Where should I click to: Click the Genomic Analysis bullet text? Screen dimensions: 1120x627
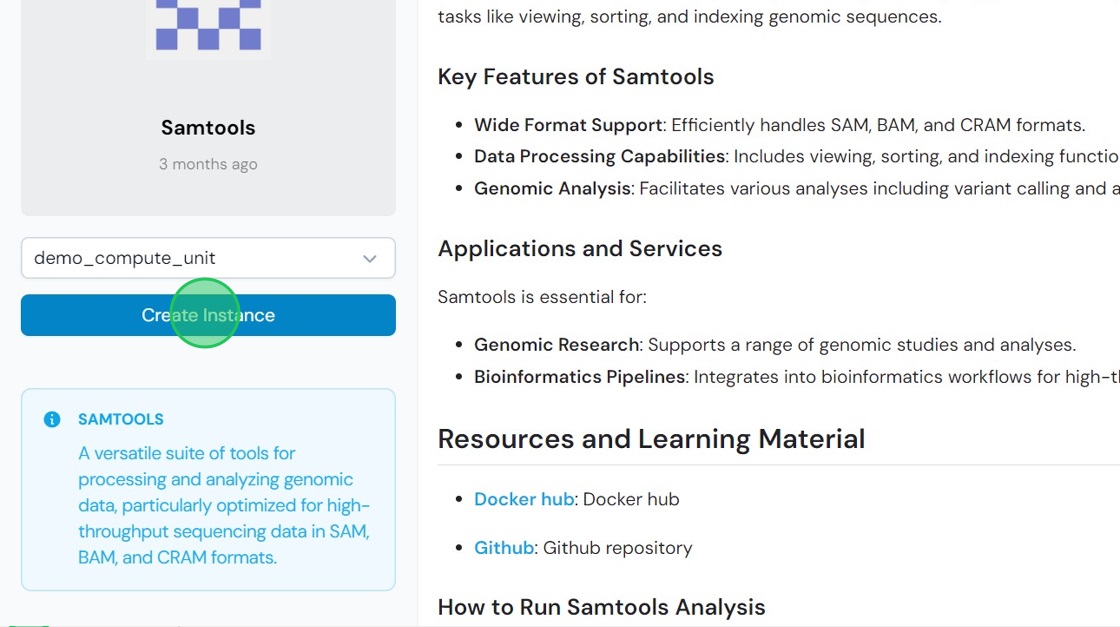(796, 189)
